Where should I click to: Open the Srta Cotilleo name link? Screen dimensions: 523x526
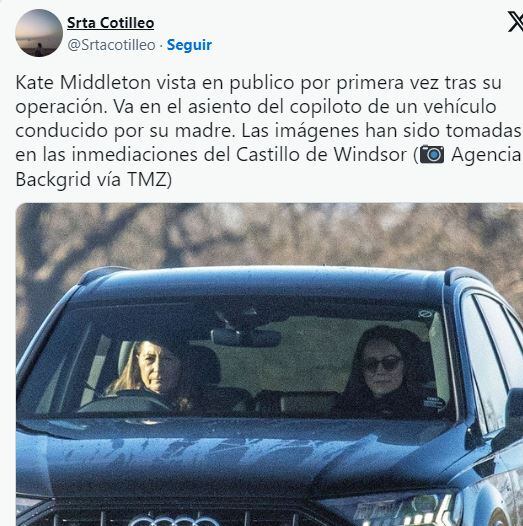tap(110, 23)
